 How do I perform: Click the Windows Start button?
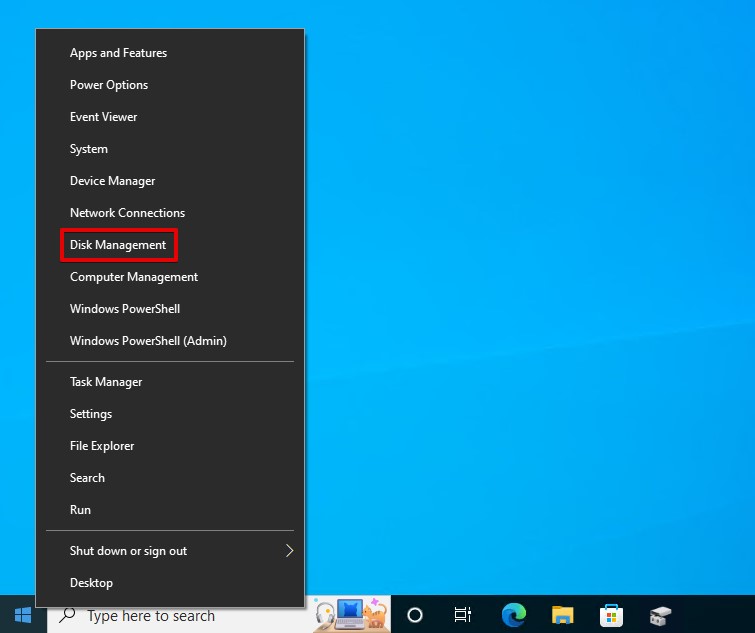pos(23,615)
